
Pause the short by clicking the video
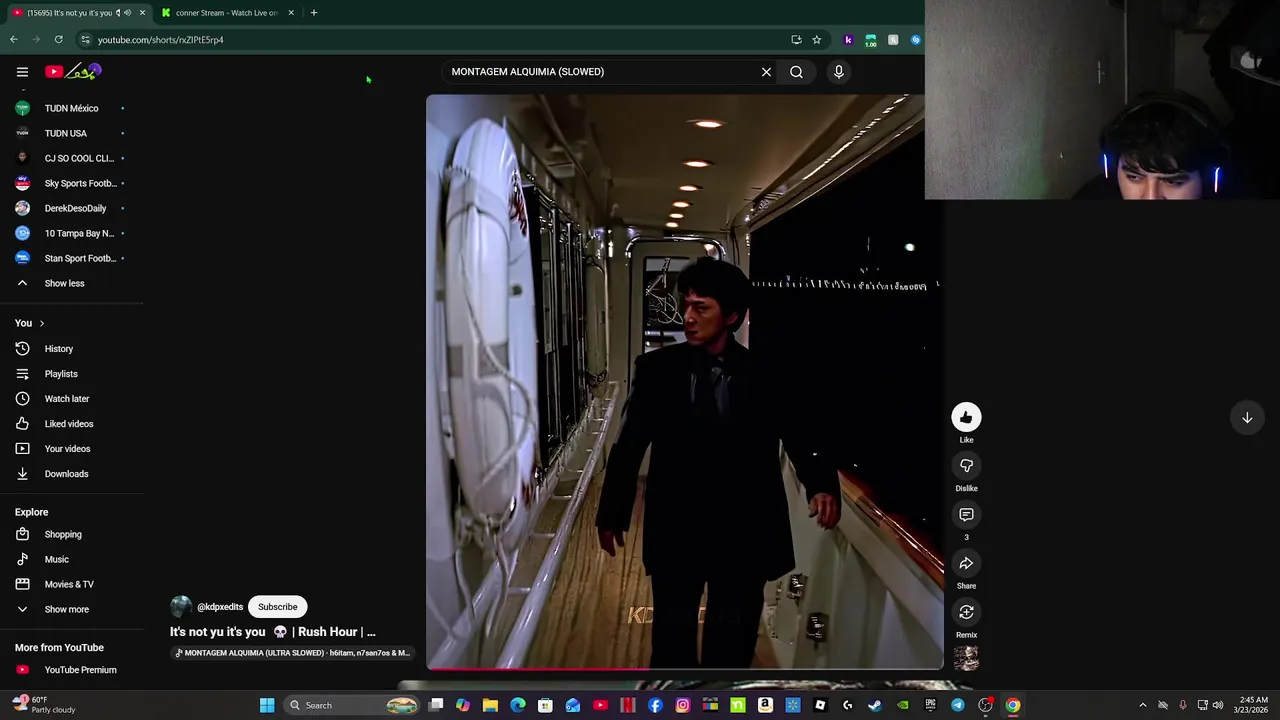point(685,380)
